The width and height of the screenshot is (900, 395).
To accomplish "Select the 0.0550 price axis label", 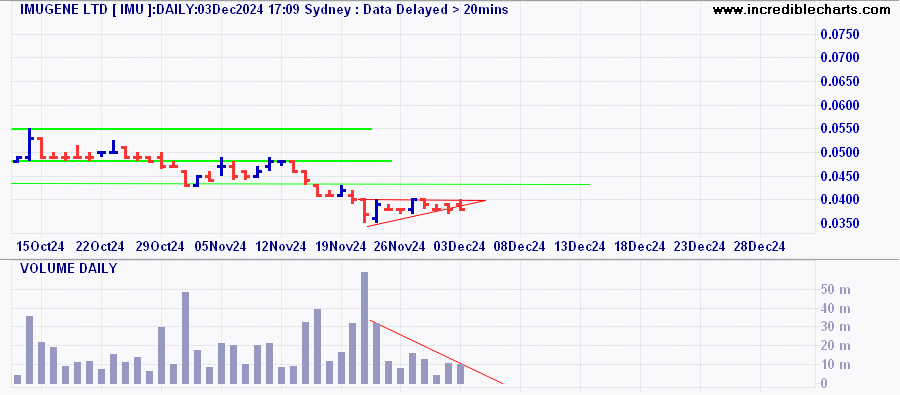I will [x=840, y=129].
